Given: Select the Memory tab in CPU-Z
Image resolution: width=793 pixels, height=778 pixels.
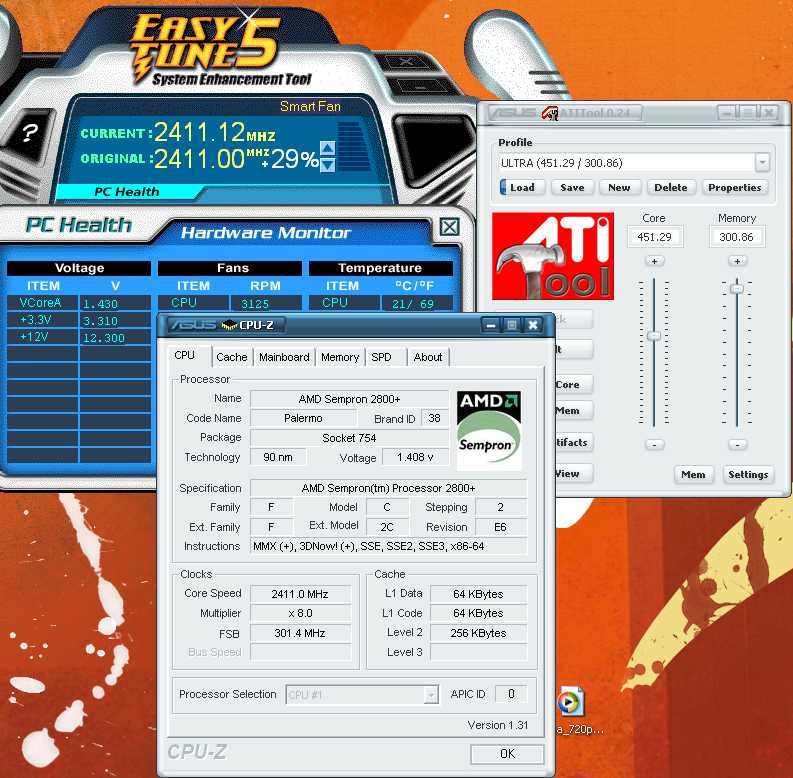Looking at the screenshot, I should [340, 357].
